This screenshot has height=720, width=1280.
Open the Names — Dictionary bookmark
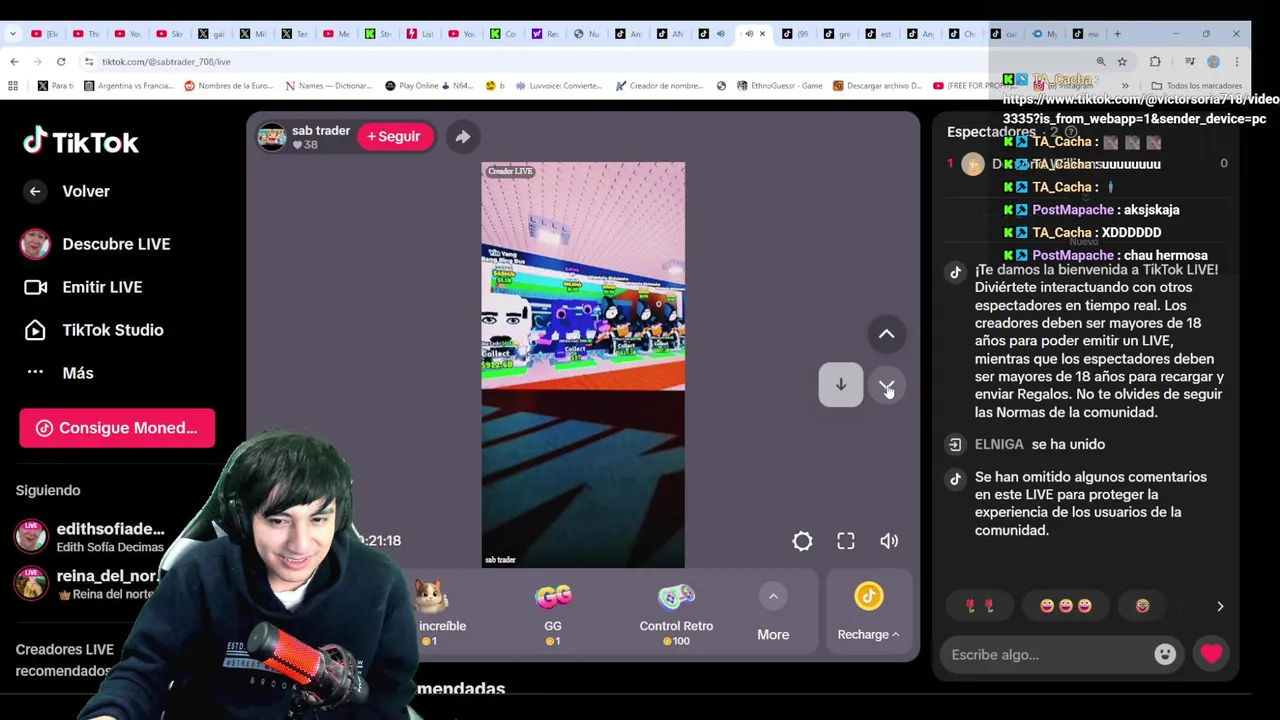[x=329, y=86]
